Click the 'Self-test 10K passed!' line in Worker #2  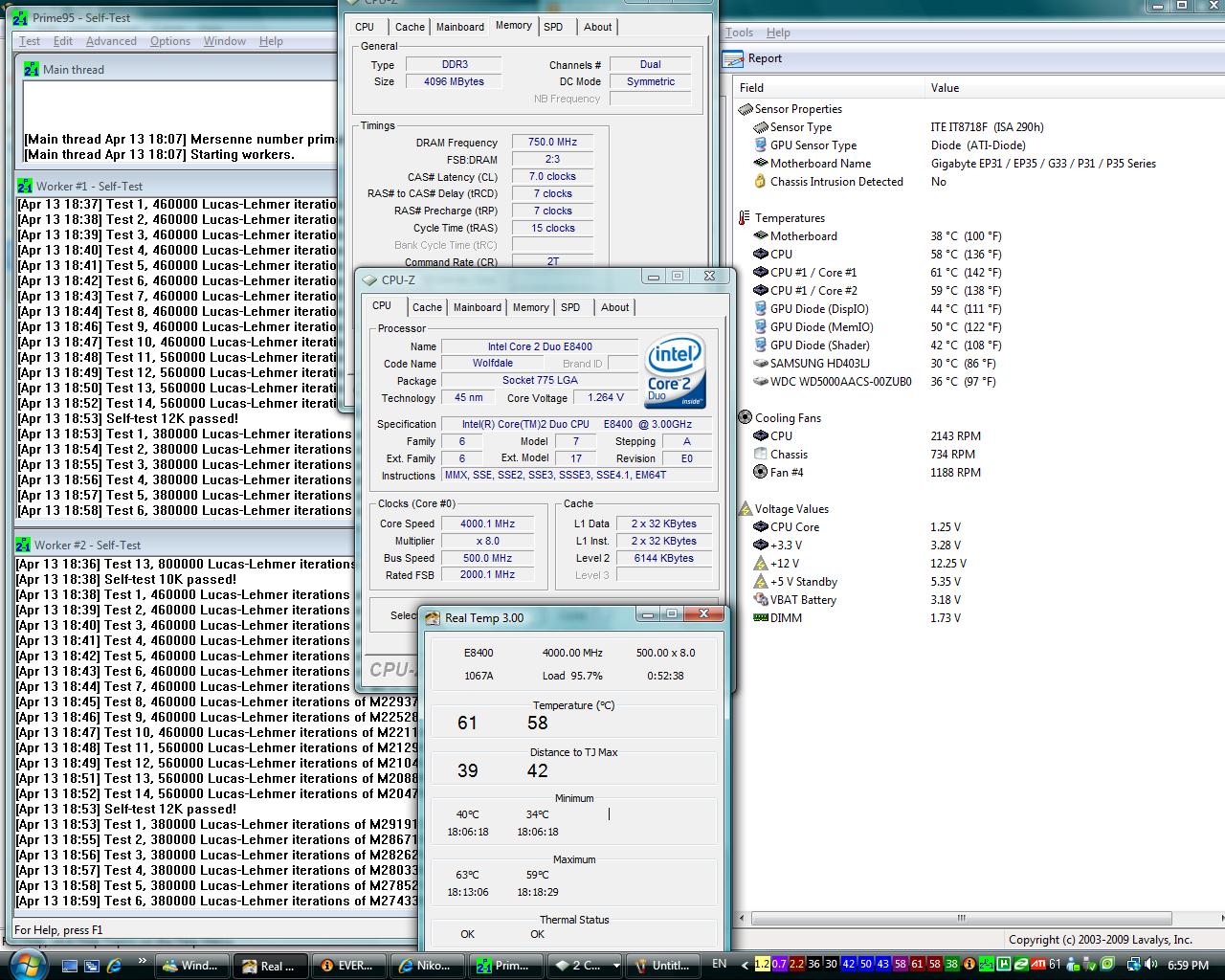[170, 579]
